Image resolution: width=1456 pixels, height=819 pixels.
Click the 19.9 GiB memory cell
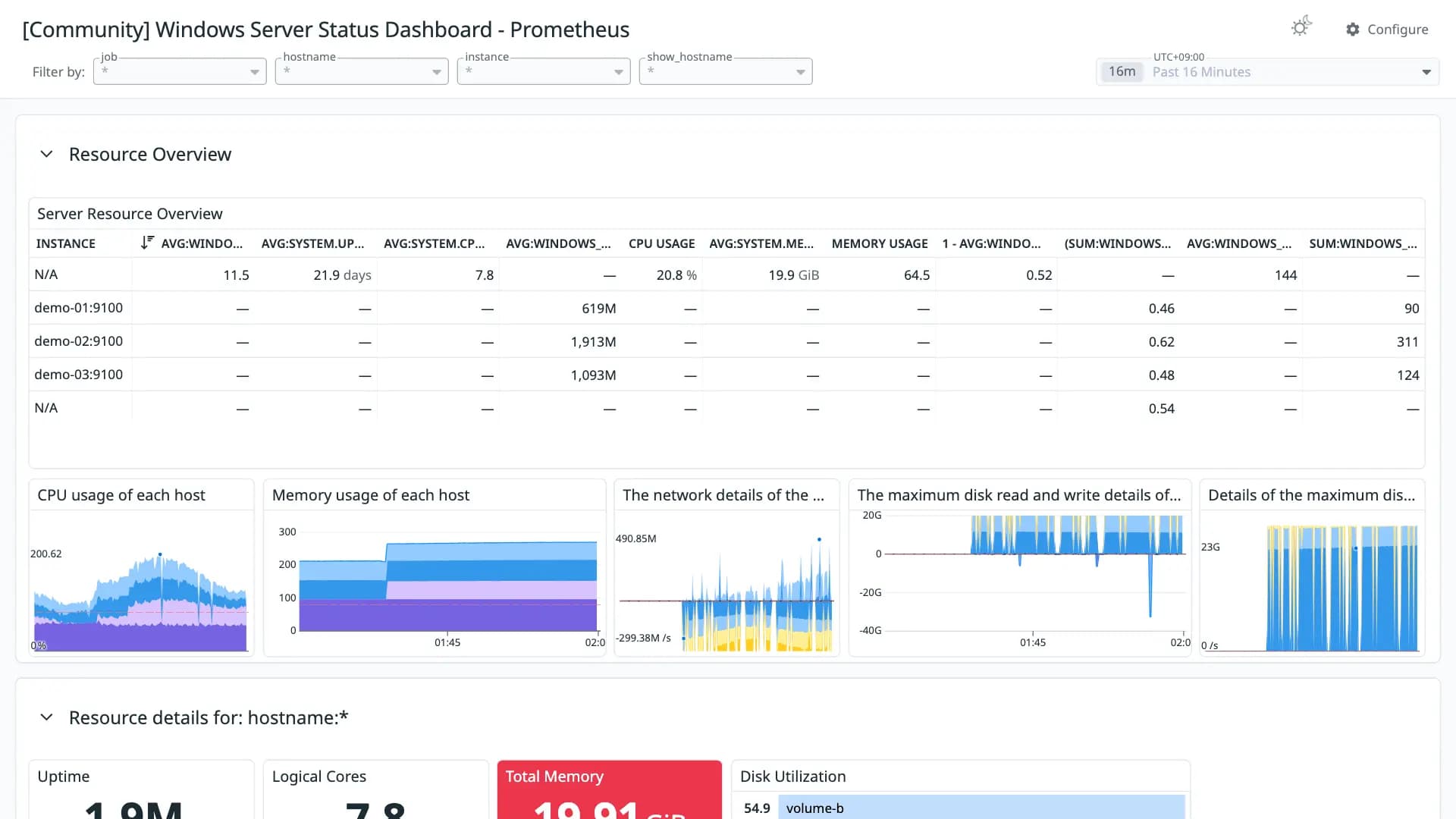point(793,275)
